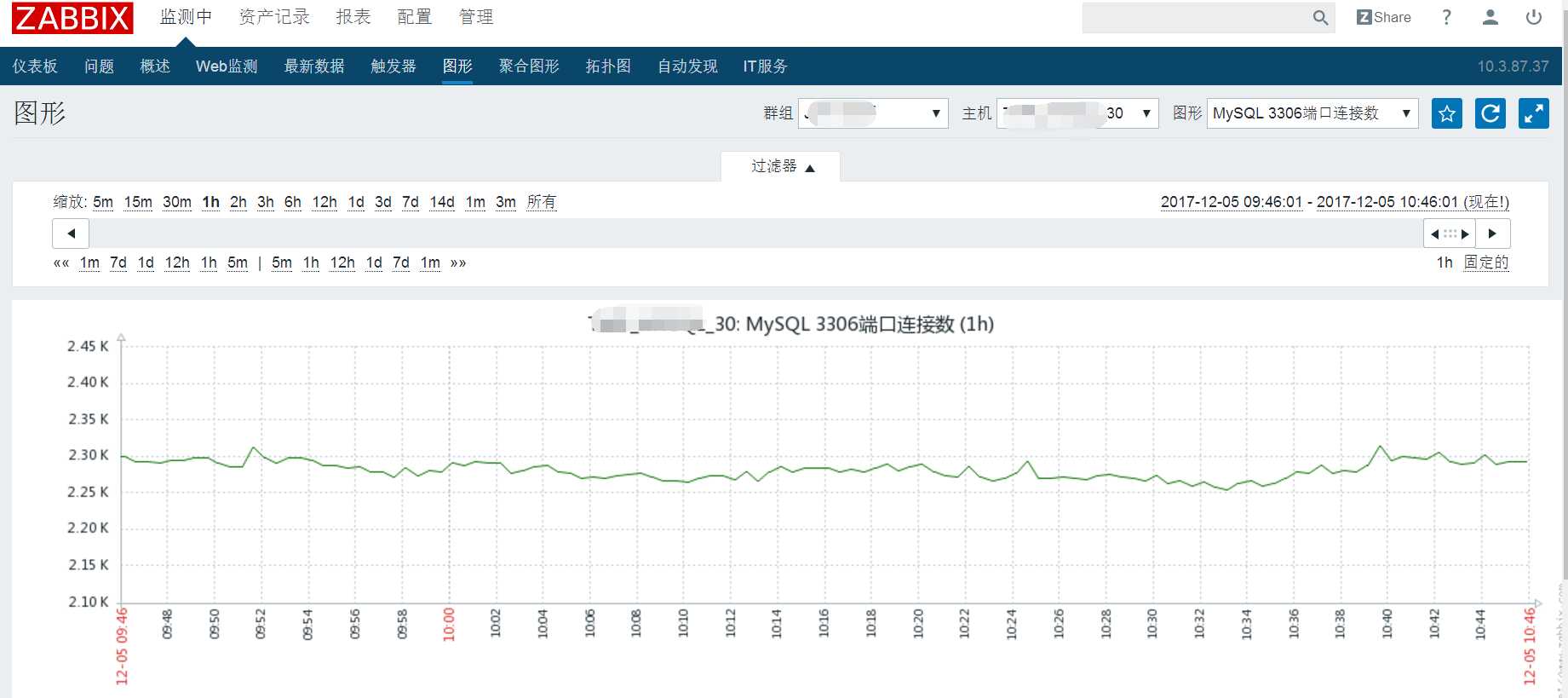Go to 聚合图形 submenu item

[x=529, y=66]
